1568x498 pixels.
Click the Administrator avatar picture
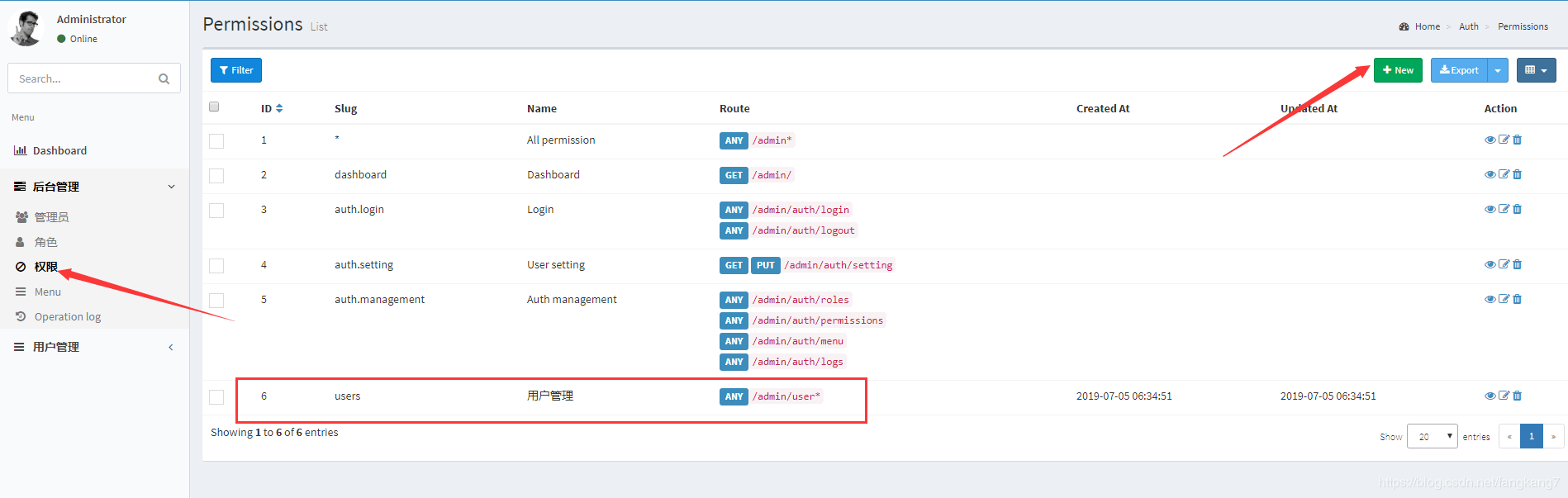[x=26, y=28]
